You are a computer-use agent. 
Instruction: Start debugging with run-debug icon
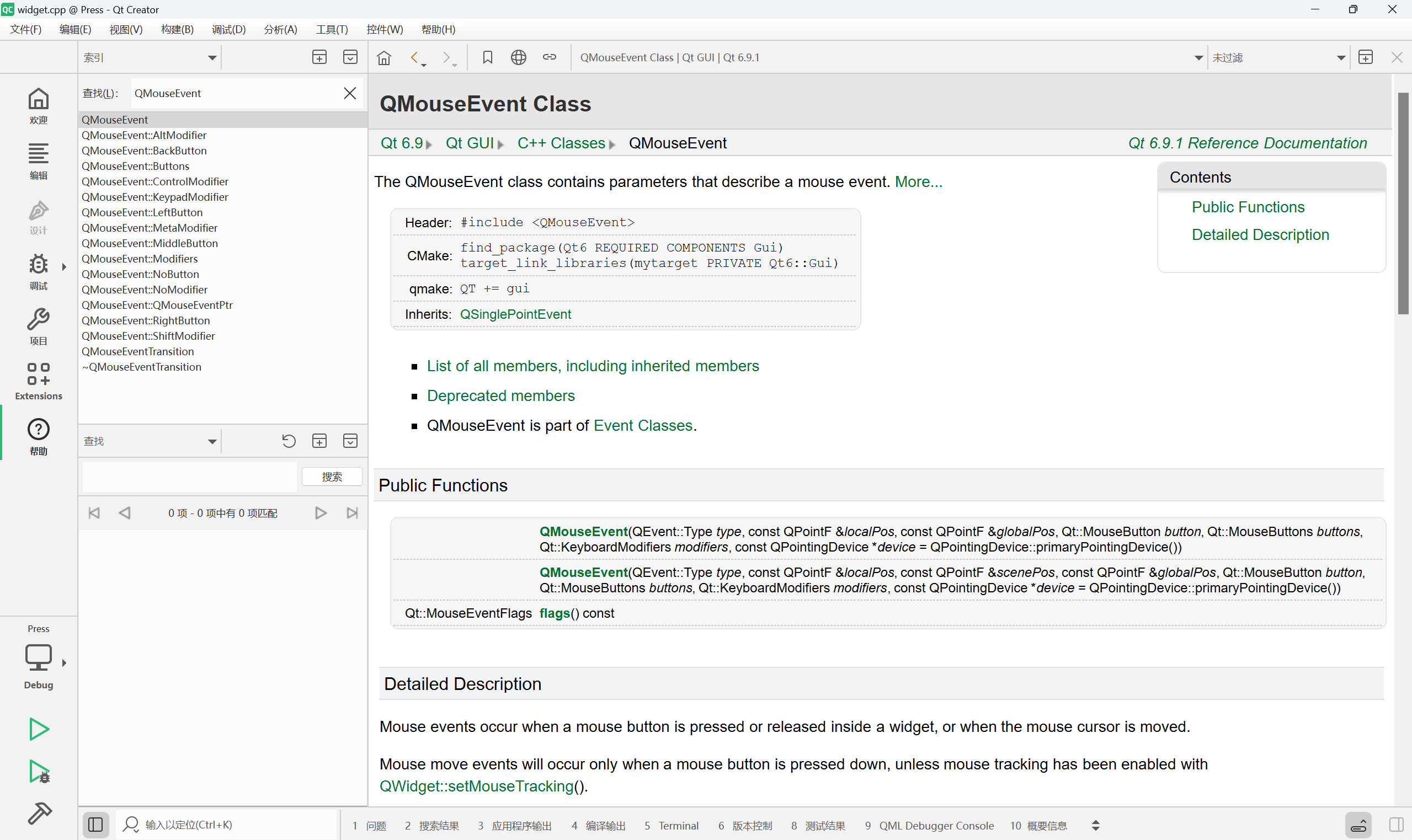pyautogui.click(x=38, y=772)
